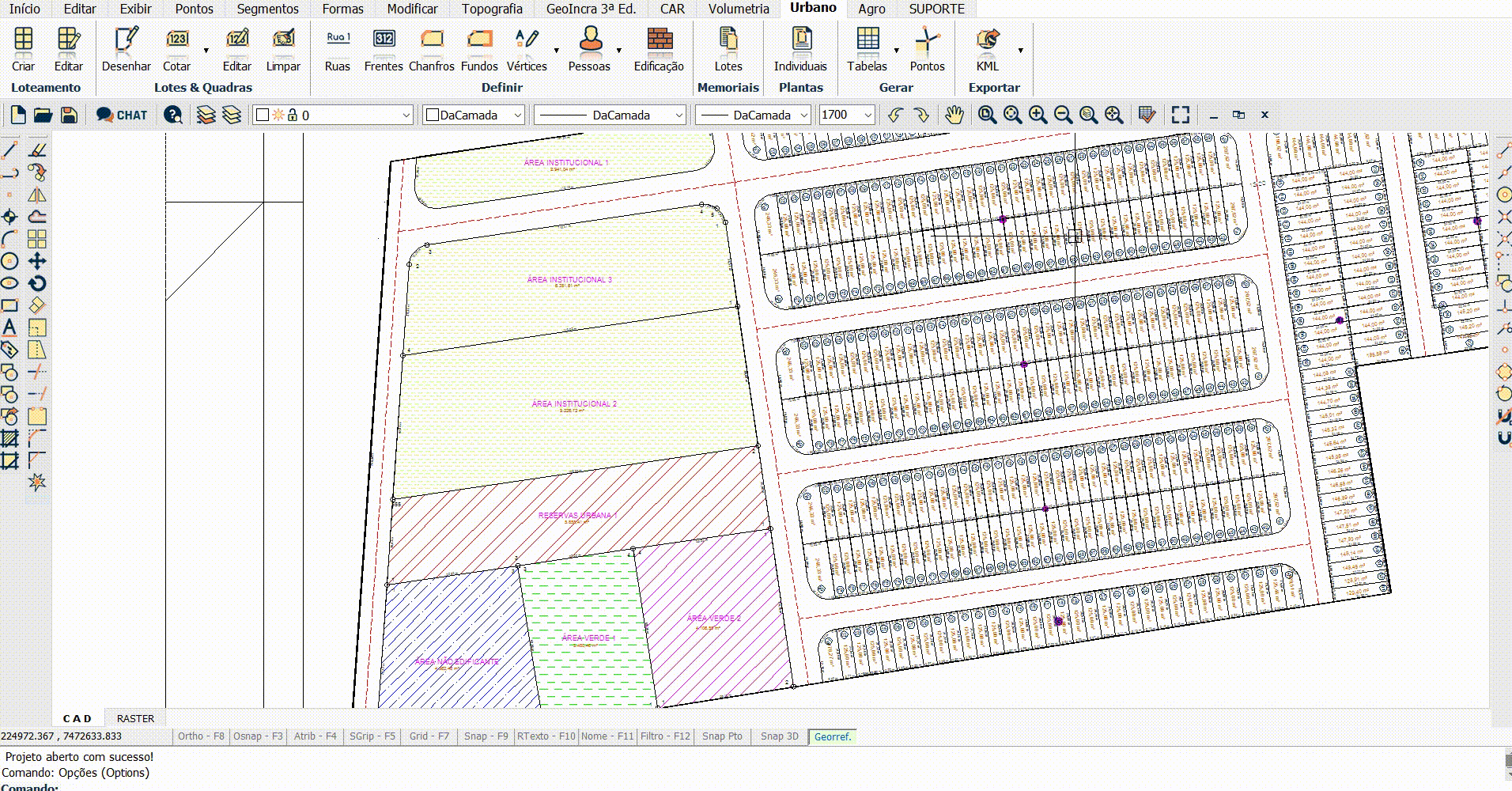1512x791 pixels.
Task: Activate the Pan hand tool
Action: (x=954, y=115)
